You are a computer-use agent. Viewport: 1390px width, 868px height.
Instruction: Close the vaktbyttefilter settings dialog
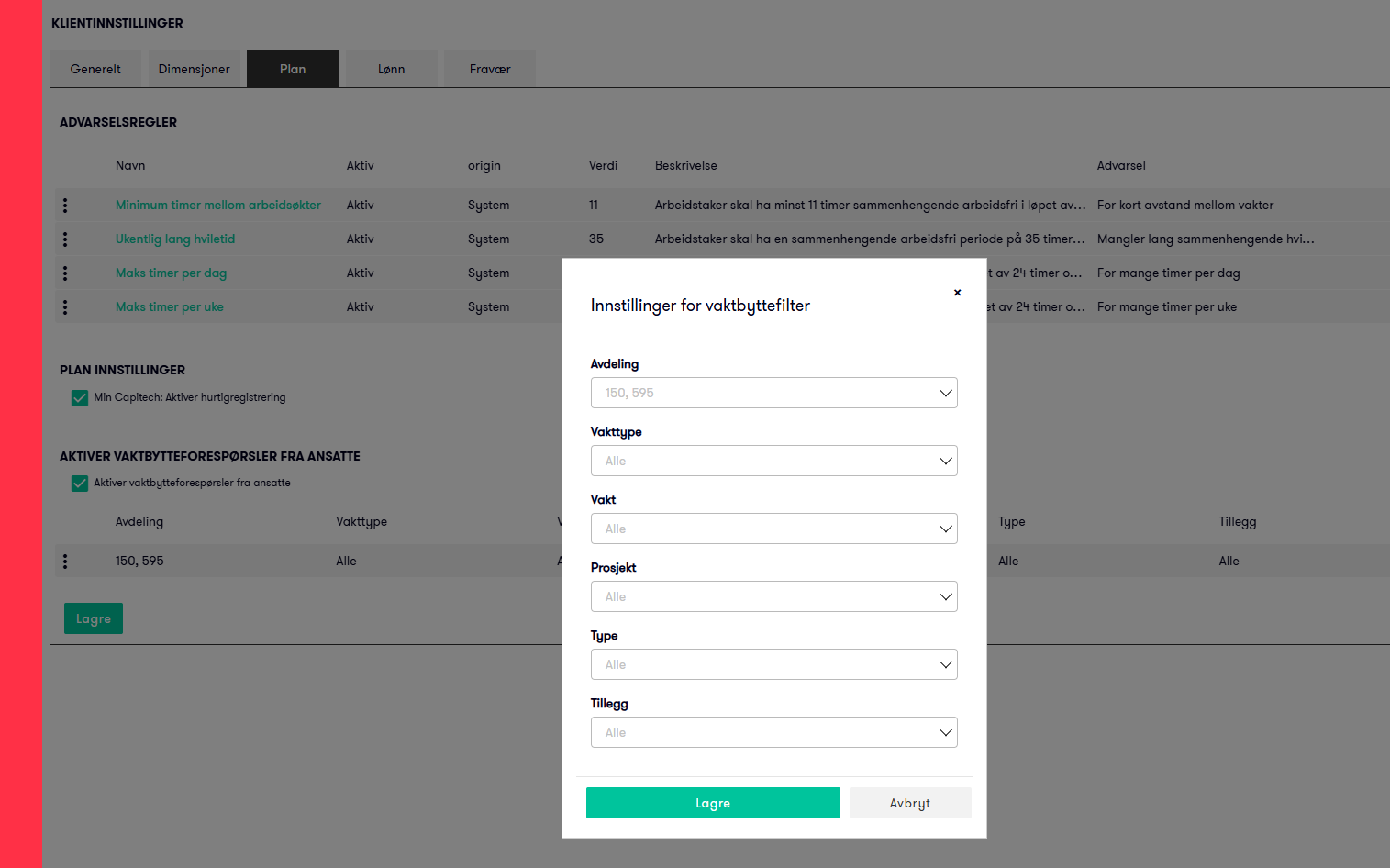pyautogui.click(x=957, y=293)
